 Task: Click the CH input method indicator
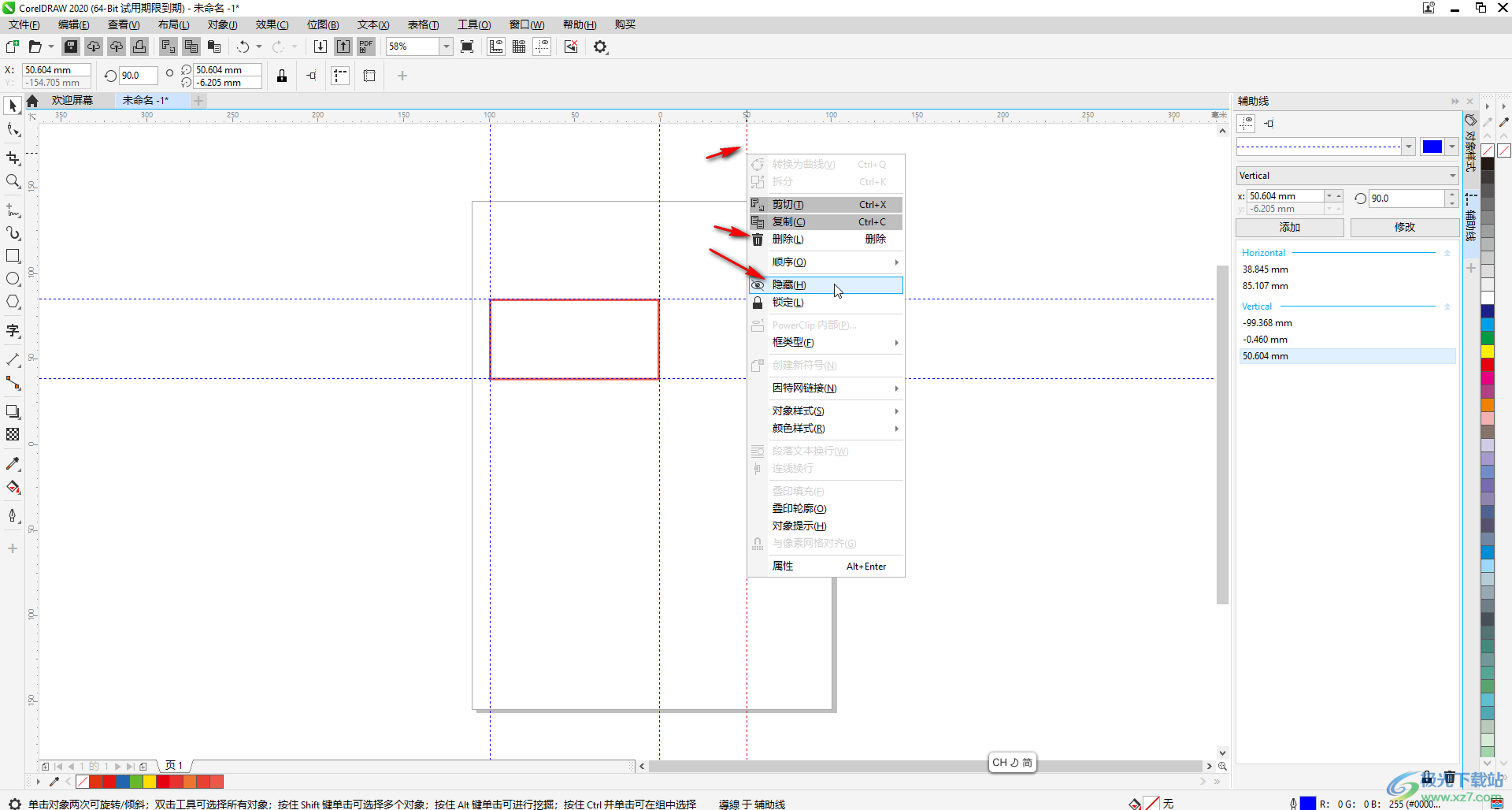pyautogui.click(x=1012, y=762)
